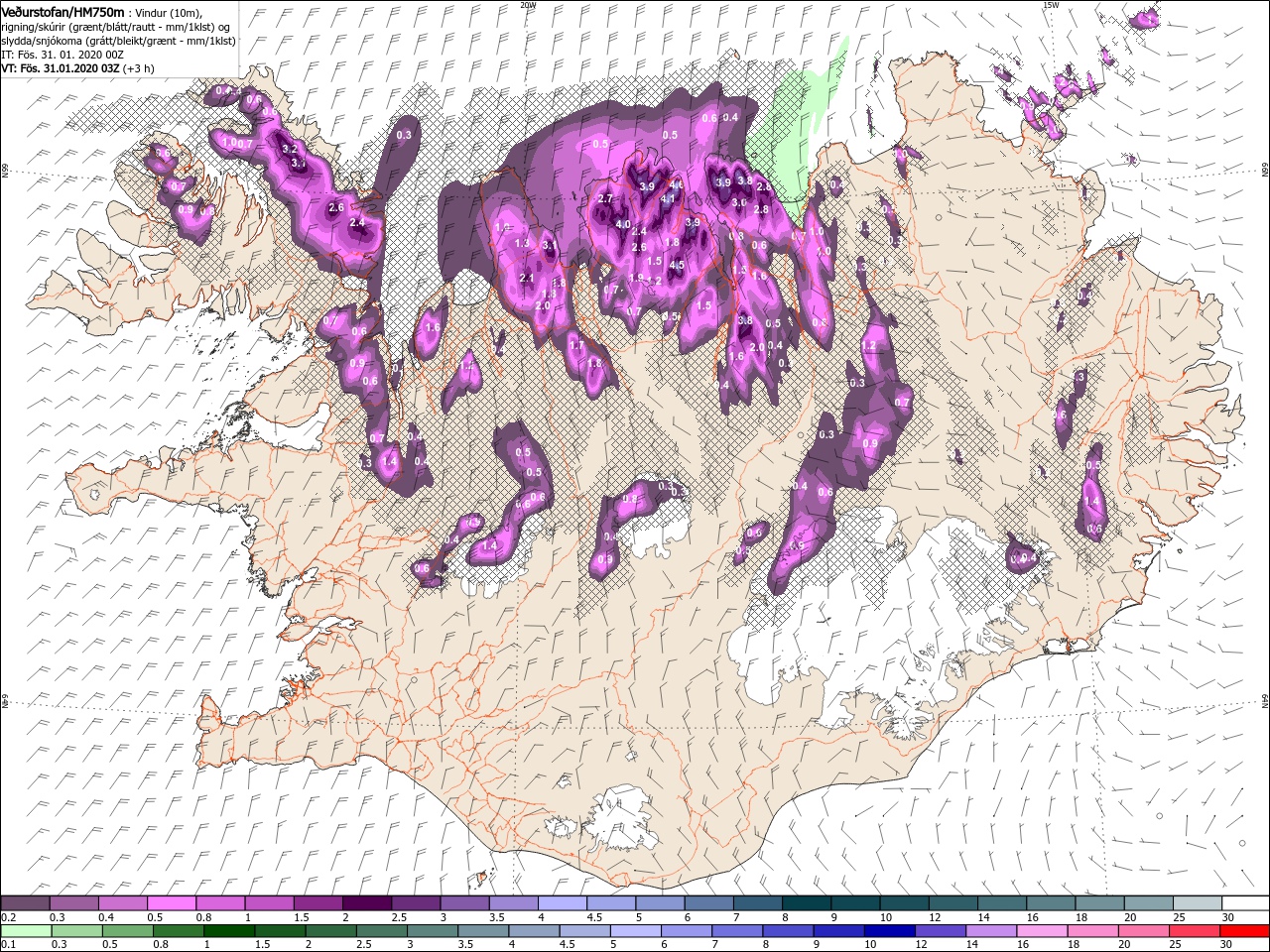The width and height of the screenshot is (1270, 952).
Task: Click the 0.1 label in lower legend
Action: click(x=8, y=945)
